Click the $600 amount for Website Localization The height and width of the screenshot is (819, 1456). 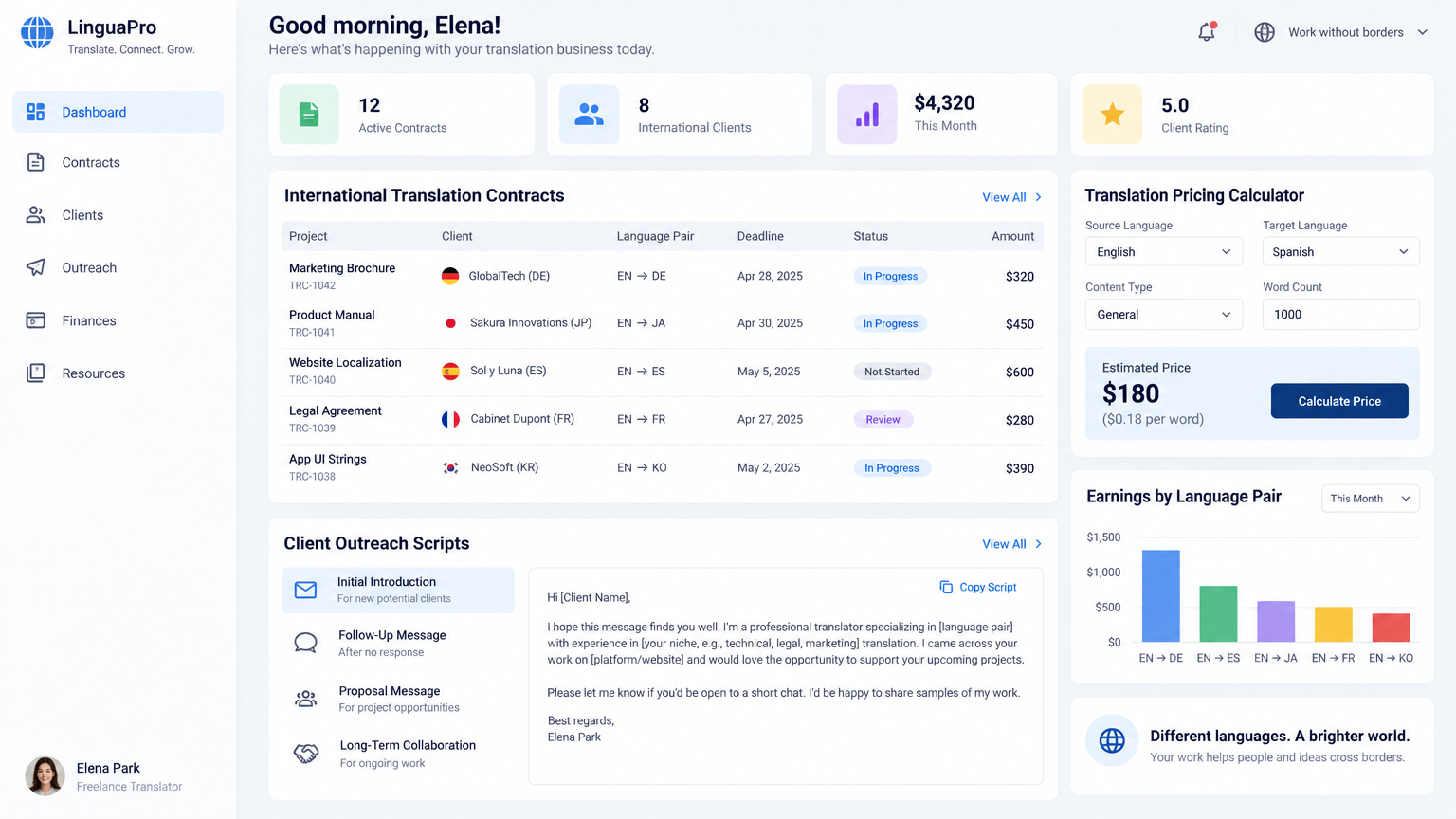[x=1020, y=373]
